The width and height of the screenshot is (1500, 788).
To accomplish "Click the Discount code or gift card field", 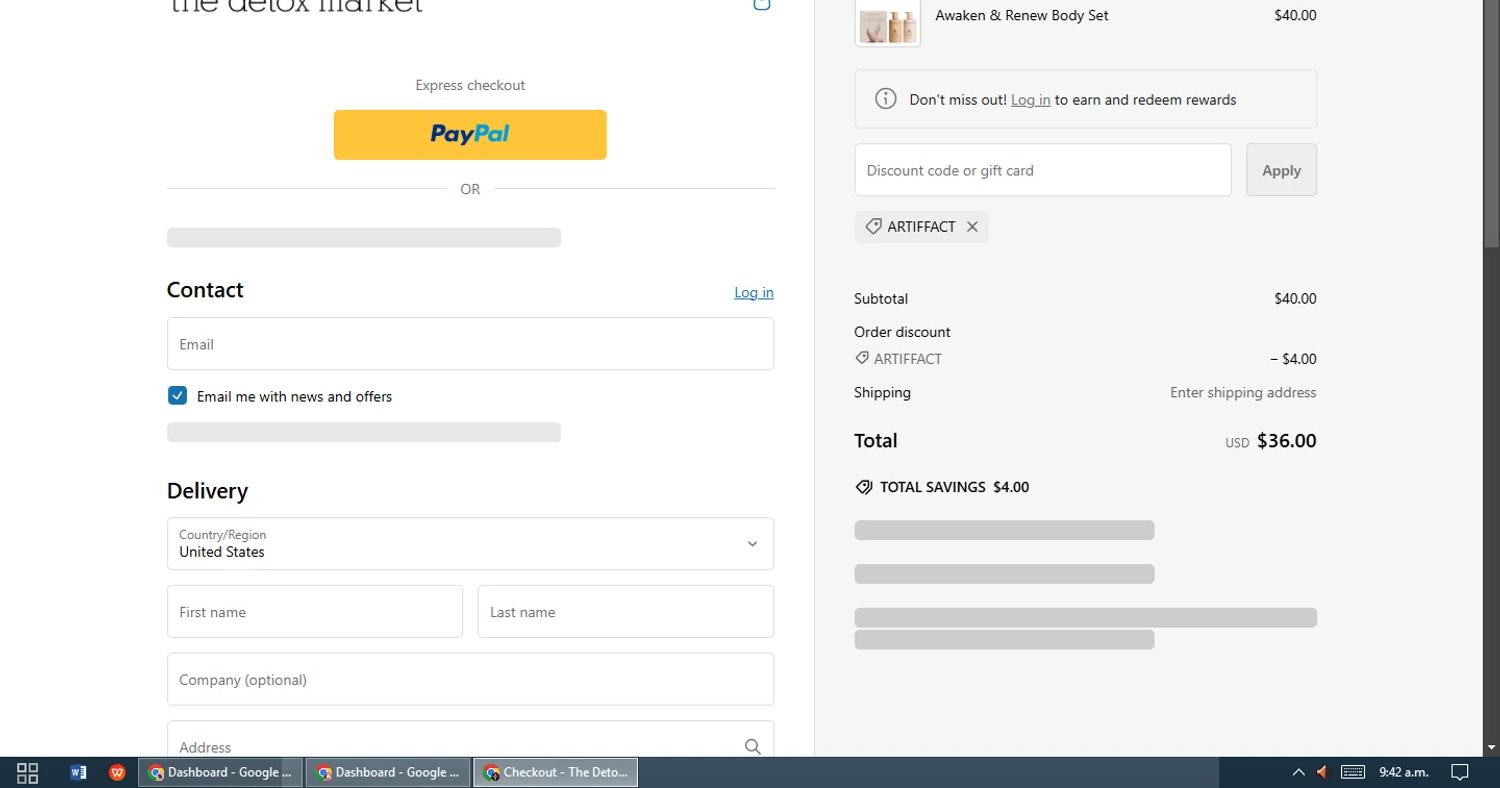I will (1043, 170).
